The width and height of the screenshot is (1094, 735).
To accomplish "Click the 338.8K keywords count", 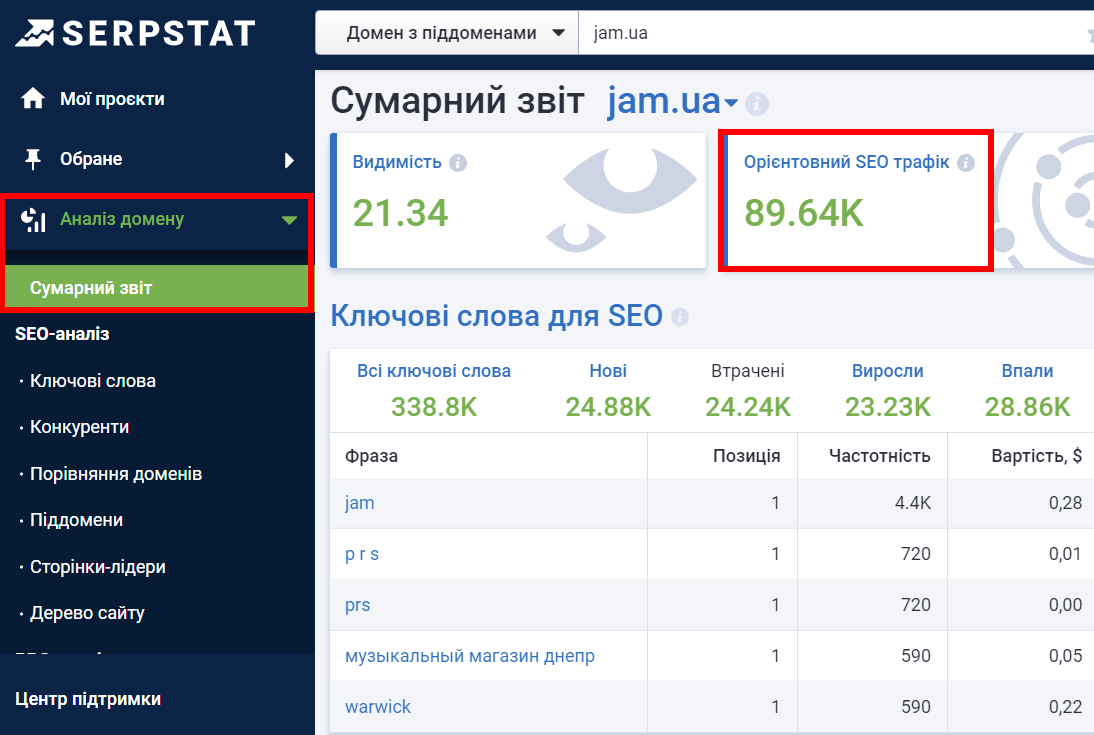I will (434, 407).
